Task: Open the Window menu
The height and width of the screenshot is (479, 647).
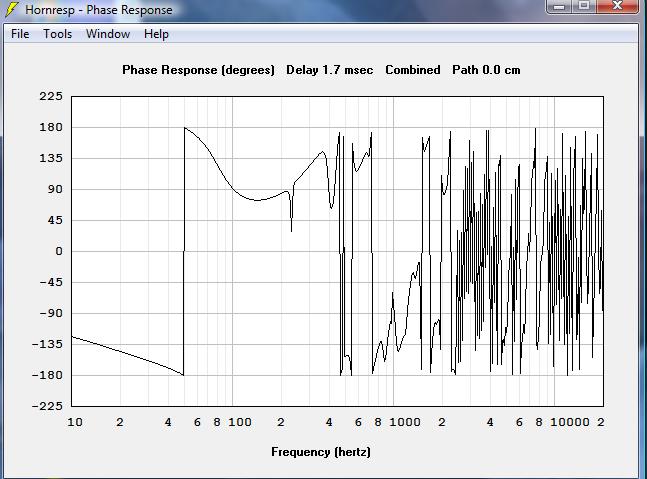Action: tap(108, 34)
